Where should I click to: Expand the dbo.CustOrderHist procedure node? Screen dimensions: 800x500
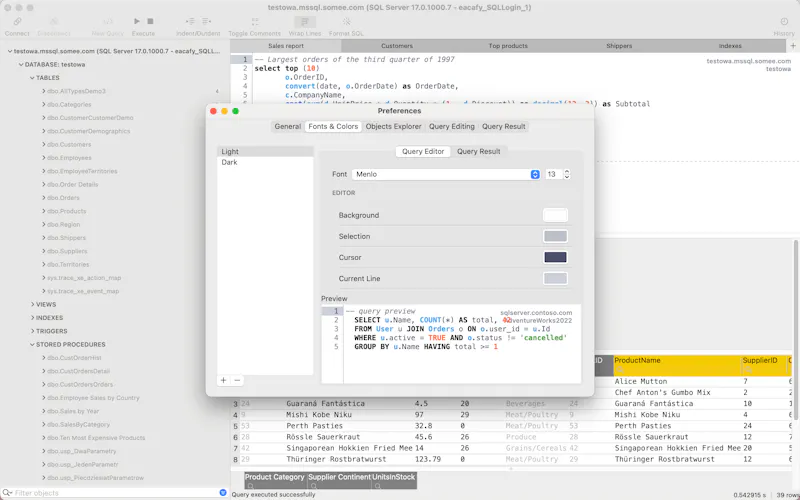(x=43, y=358)
